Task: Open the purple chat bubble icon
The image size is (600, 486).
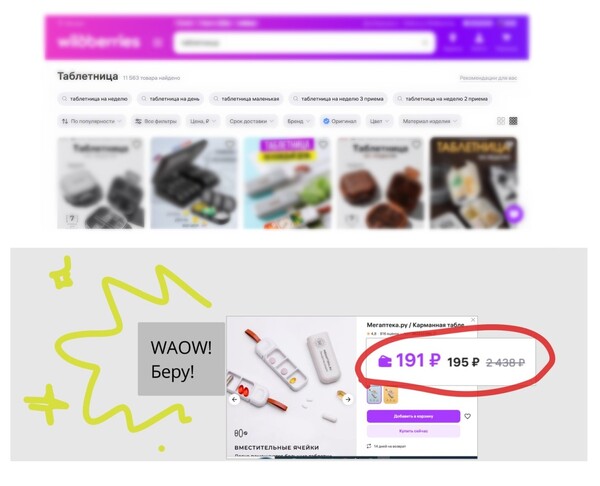Action: click(x=514, y=214)
